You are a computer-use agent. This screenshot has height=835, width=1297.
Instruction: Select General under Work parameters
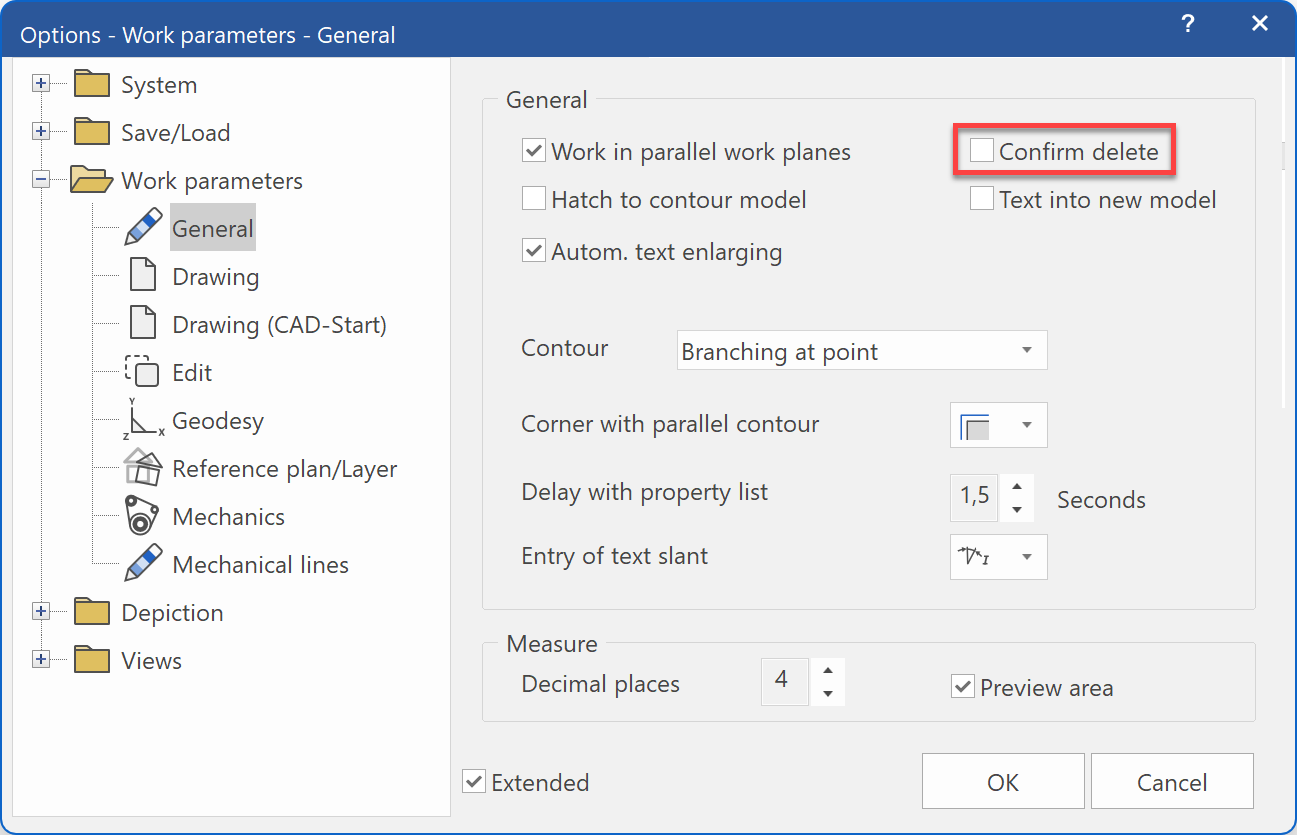[x=213, y=229]
